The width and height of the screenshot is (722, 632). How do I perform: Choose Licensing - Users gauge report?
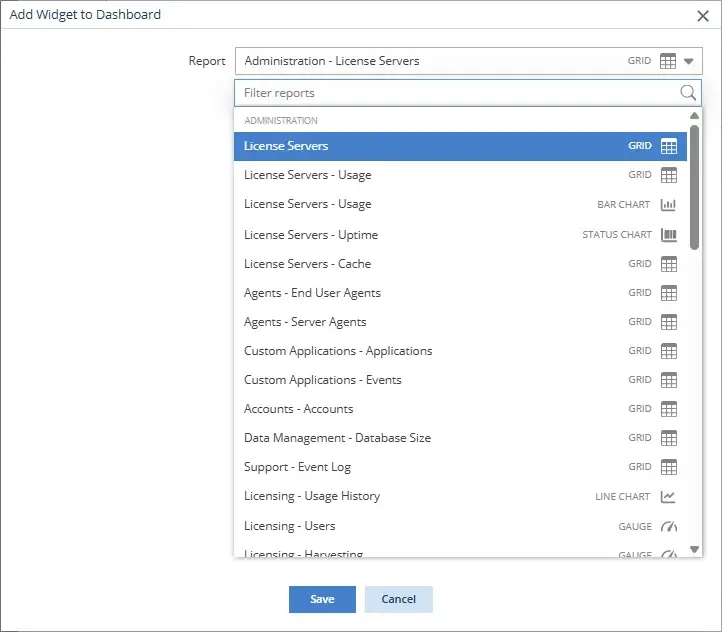pyautogui.click(x=460, y=526)
